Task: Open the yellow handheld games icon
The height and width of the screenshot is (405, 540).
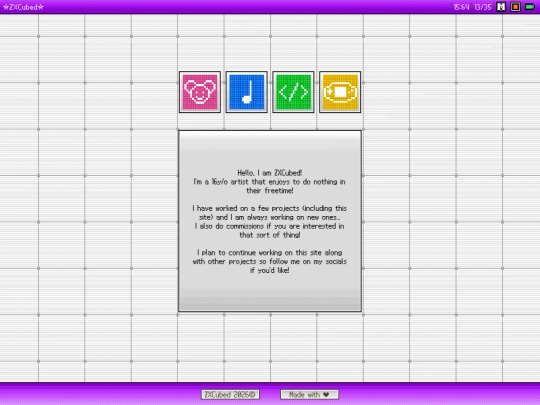Action: pos(340,92)
